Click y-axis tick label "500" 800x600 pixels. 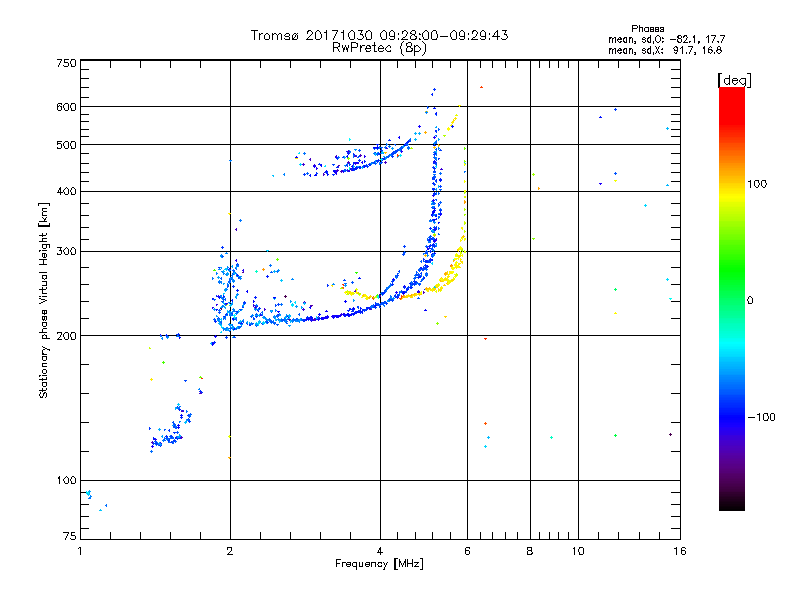point(67,145)
